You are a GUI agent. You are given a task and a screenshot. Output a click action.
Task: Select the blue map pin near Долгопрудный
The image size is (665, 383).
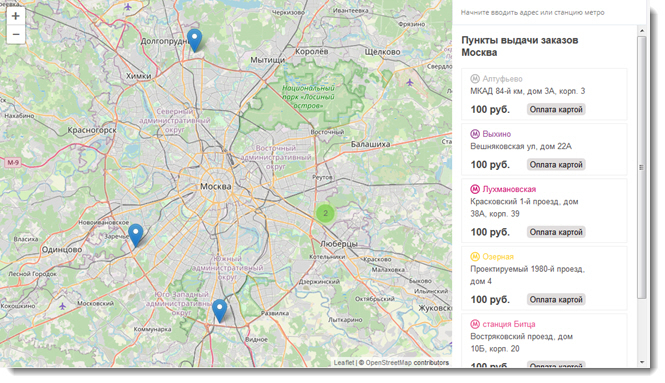click(x=195, y=41)
